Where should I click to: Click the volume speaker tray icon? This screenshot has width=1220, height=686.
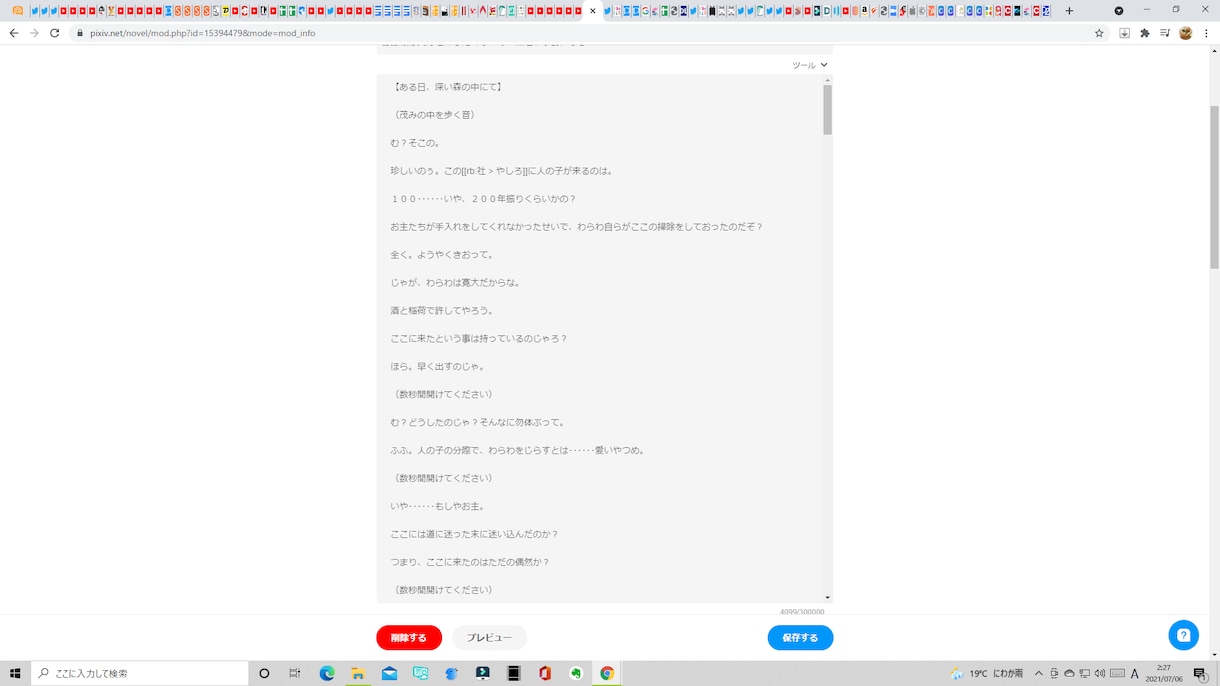[x=1100, y=673]
